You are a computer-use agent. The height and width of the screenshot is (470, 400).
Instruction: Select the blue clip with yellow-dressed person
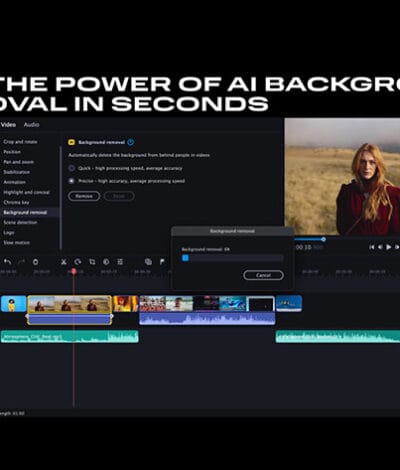[x=13, y=304]
